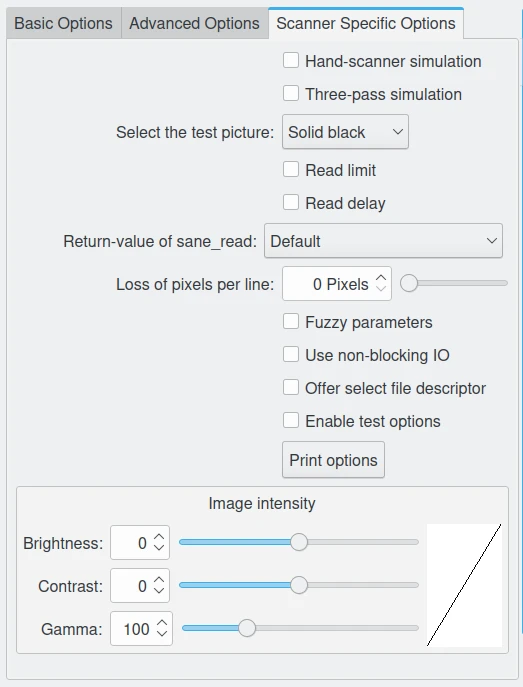Screen dimensions: 523x687
Task: Click the Print options button
Action: point(333,460)
